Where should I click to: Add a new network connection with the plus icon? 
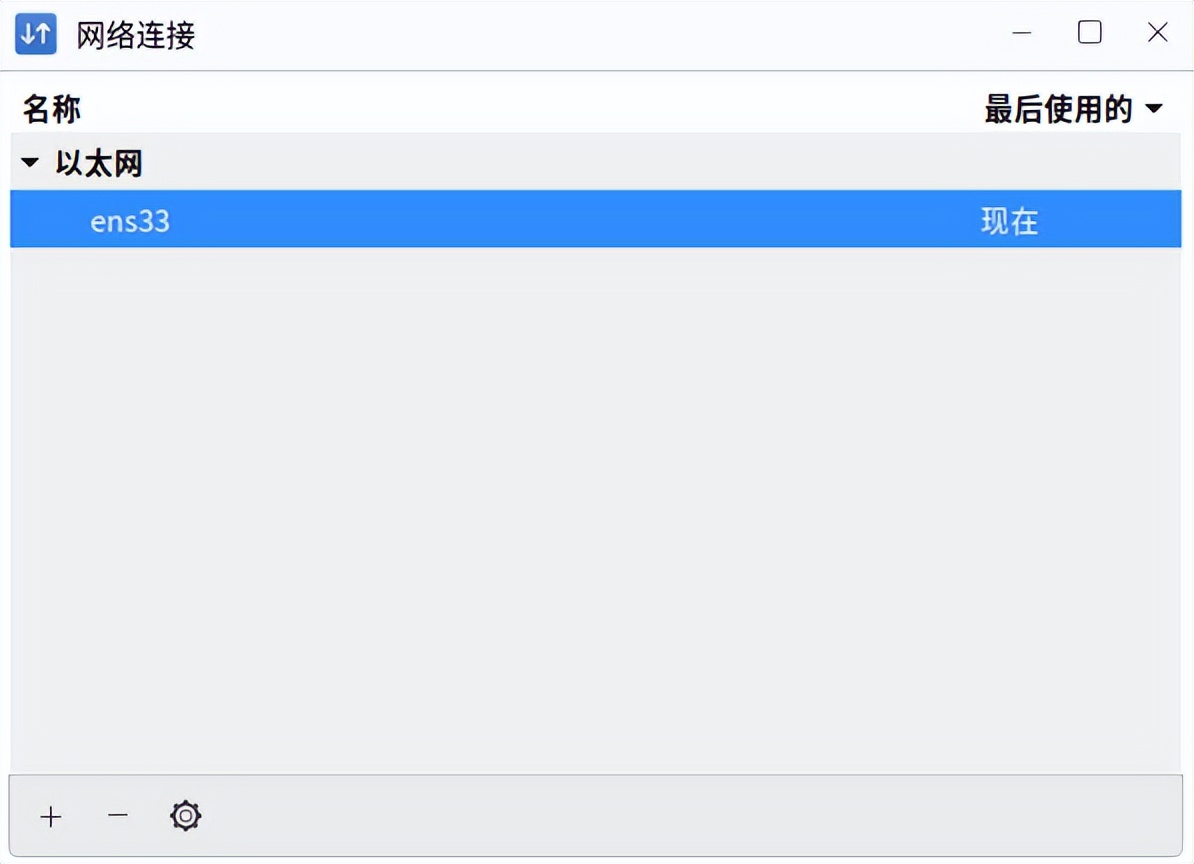click(50, 816)
